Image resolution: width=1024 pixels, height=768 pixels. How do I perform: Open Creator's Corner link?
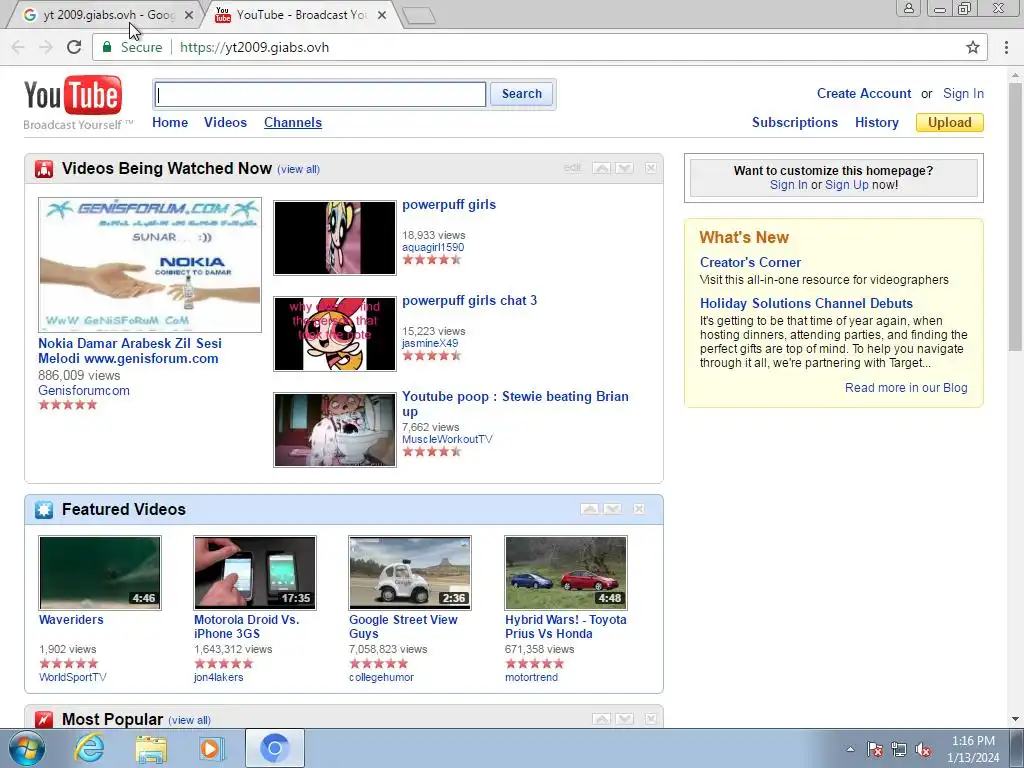coord(750,263)
